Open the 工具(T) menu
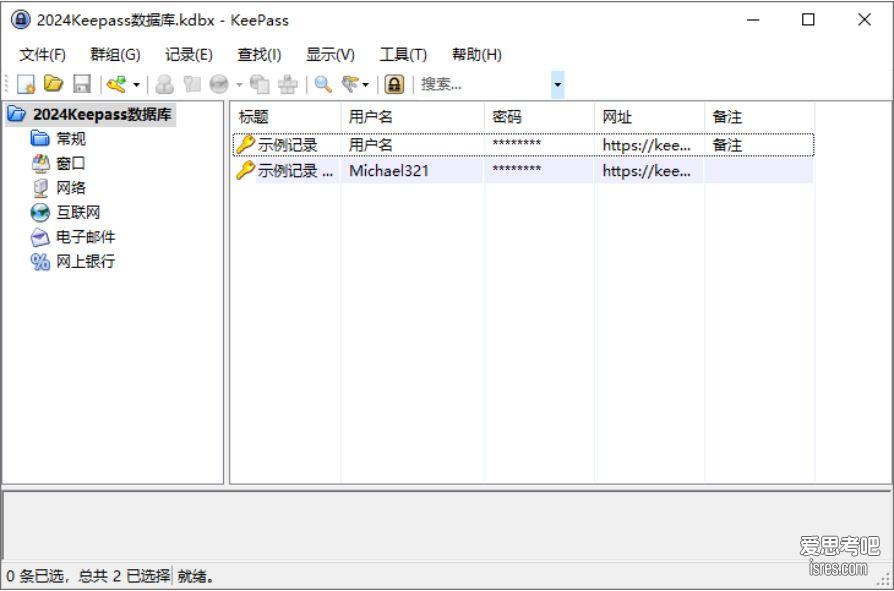This screenshot has width=894, height=591. 403,55
